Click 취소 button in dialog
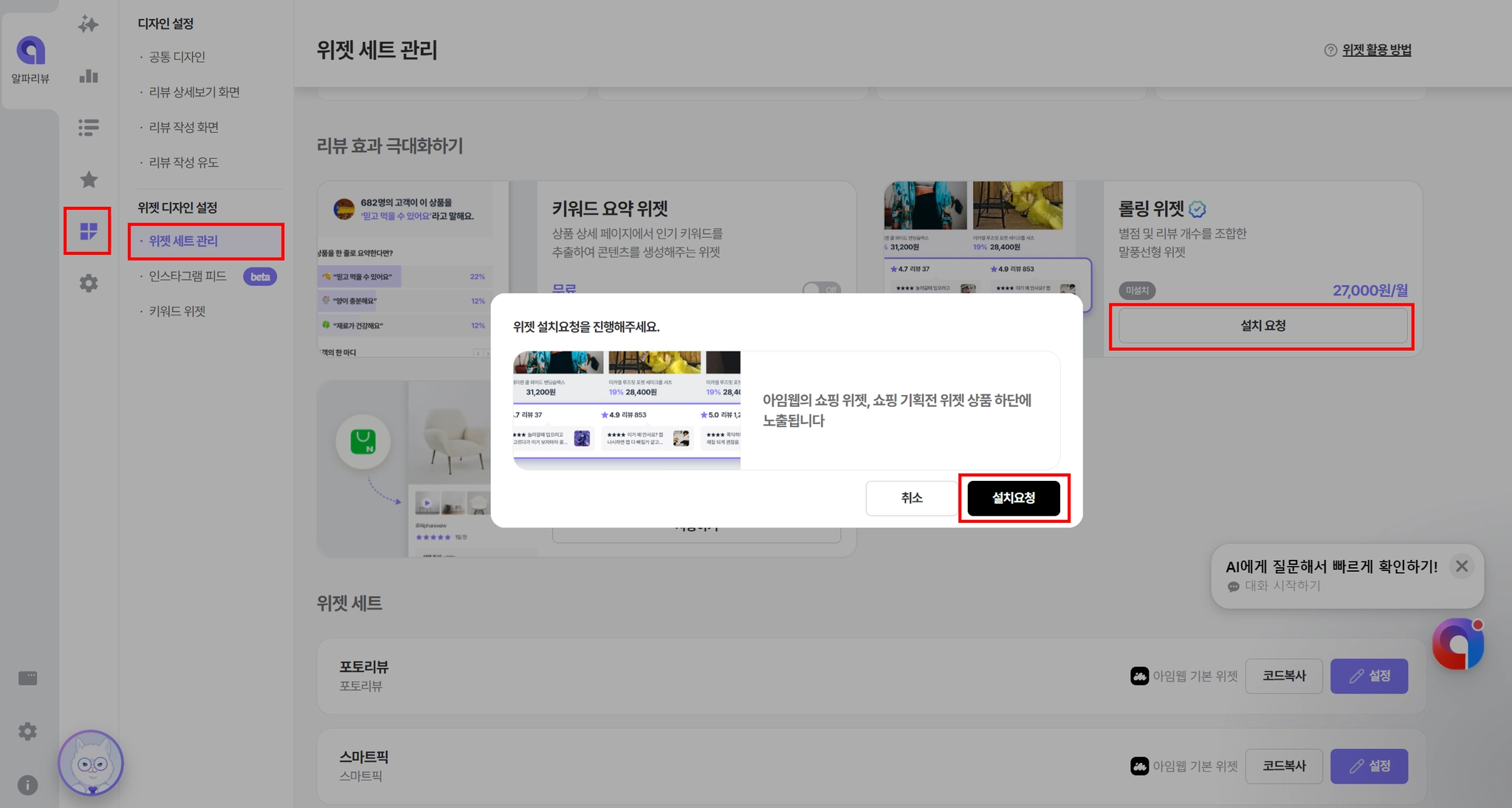The image size is (1512, 808). coord(911,498)
